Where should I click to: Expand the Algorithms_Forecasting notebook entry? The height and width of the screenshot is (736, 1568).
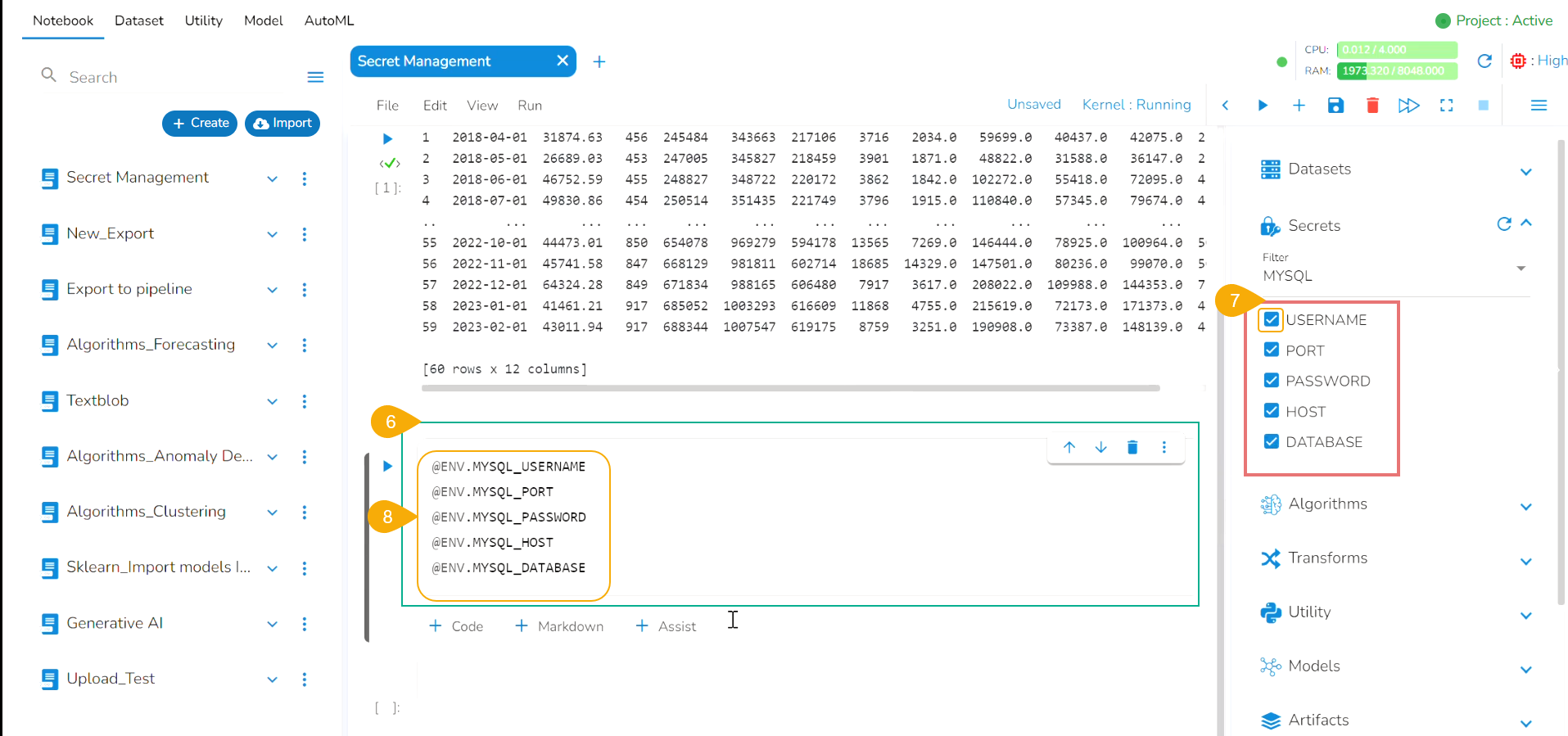click(x=273, y=345)
